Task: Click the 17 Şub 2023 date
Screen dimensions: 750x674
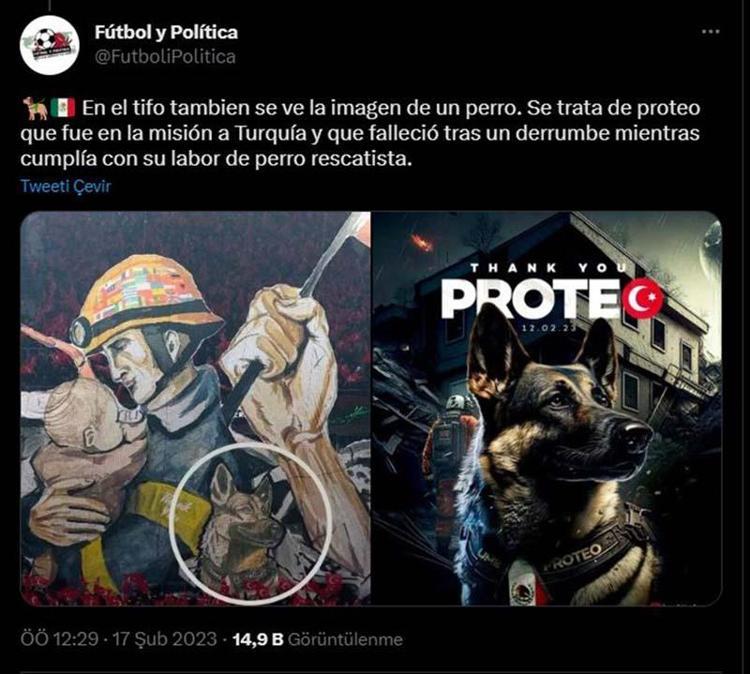Action: coord(164,639)
